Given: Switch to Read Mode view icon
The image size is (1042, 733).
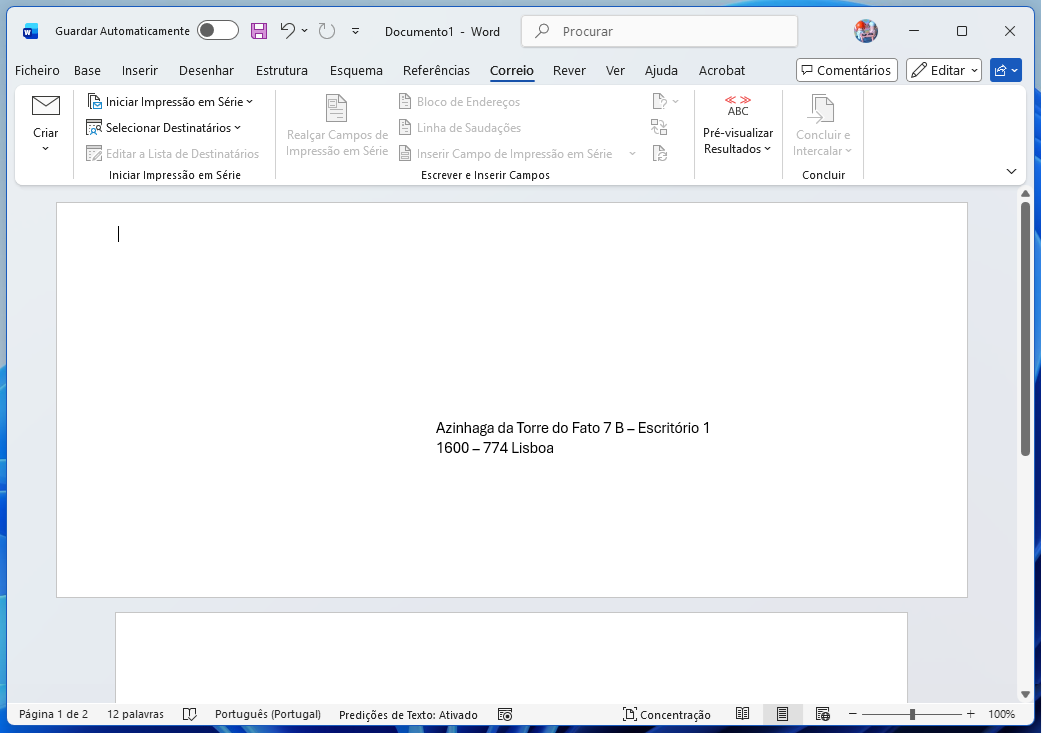Looking at the screenshot, I should point(742,714).
